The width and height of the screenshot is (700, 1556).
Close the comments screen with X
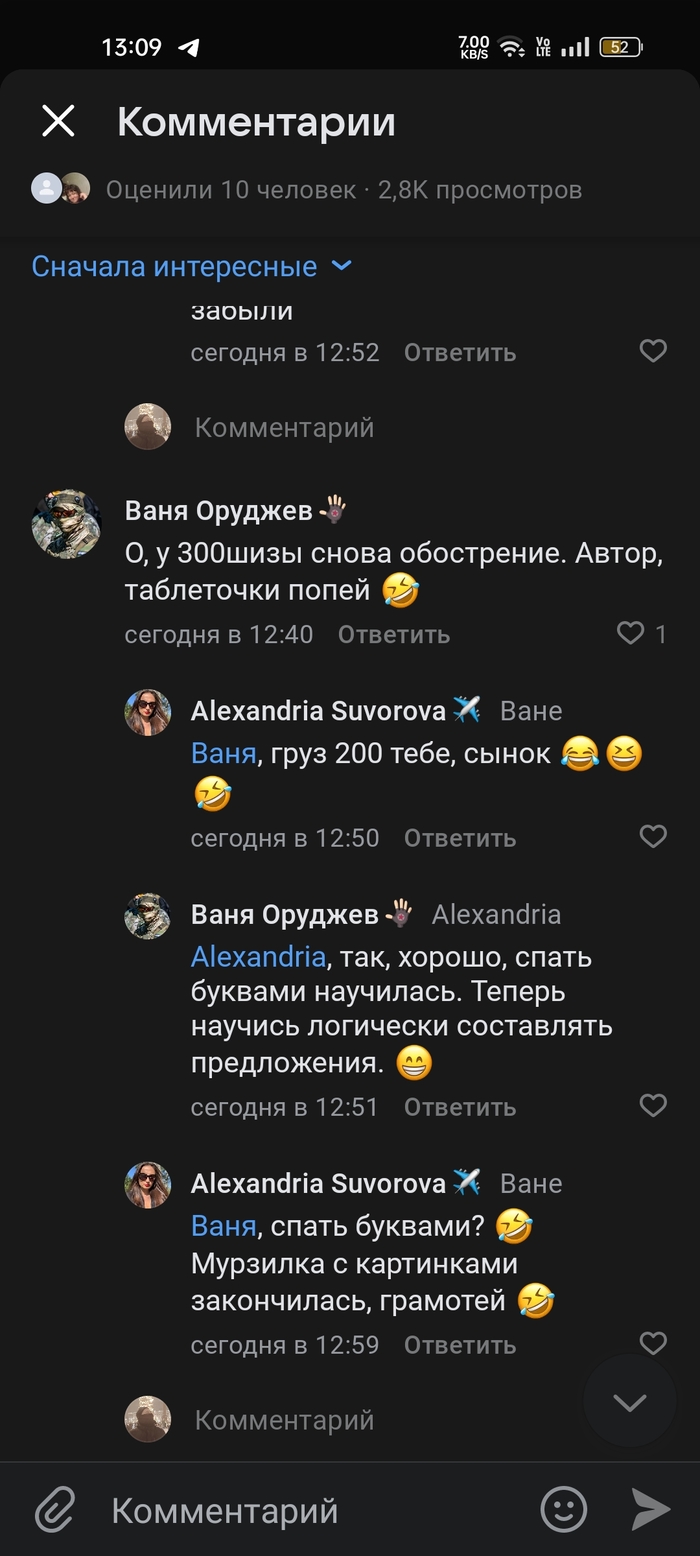[58, 122]
